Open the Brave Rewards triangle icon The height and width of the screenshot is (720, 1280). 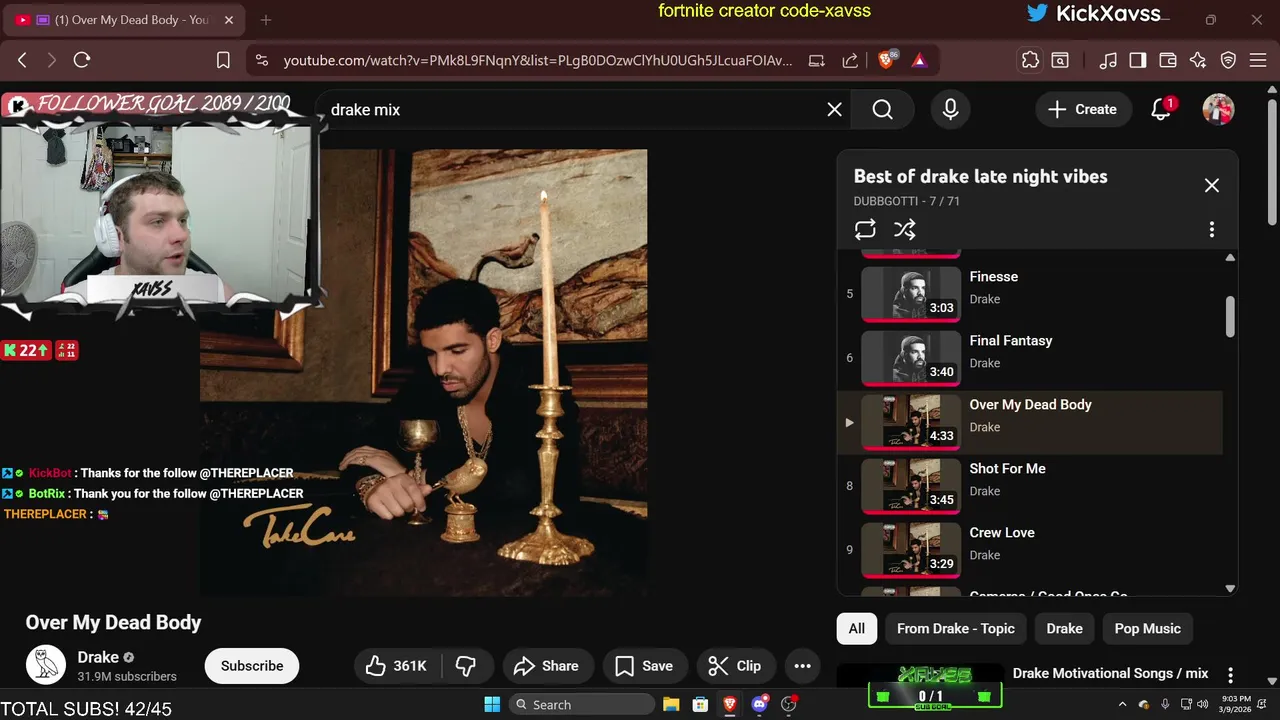[919, 61]
